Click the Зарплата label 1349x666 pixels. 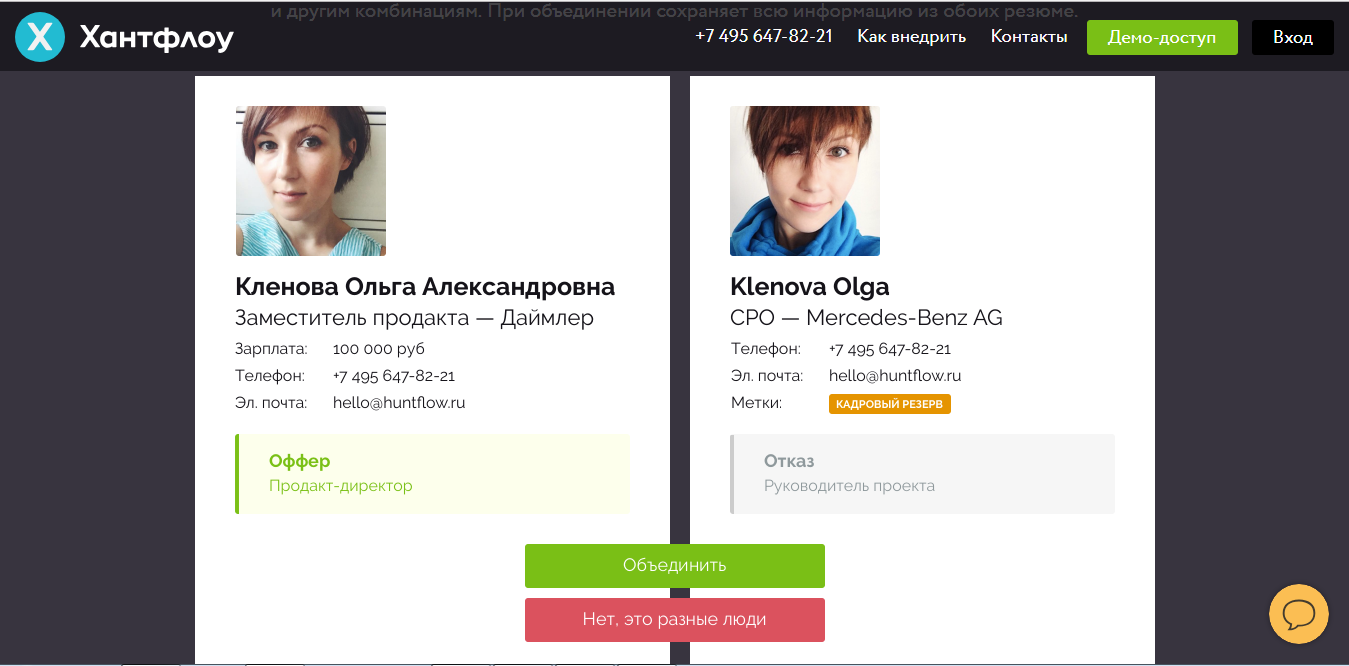pyautogui.click(x=272, y=349)
